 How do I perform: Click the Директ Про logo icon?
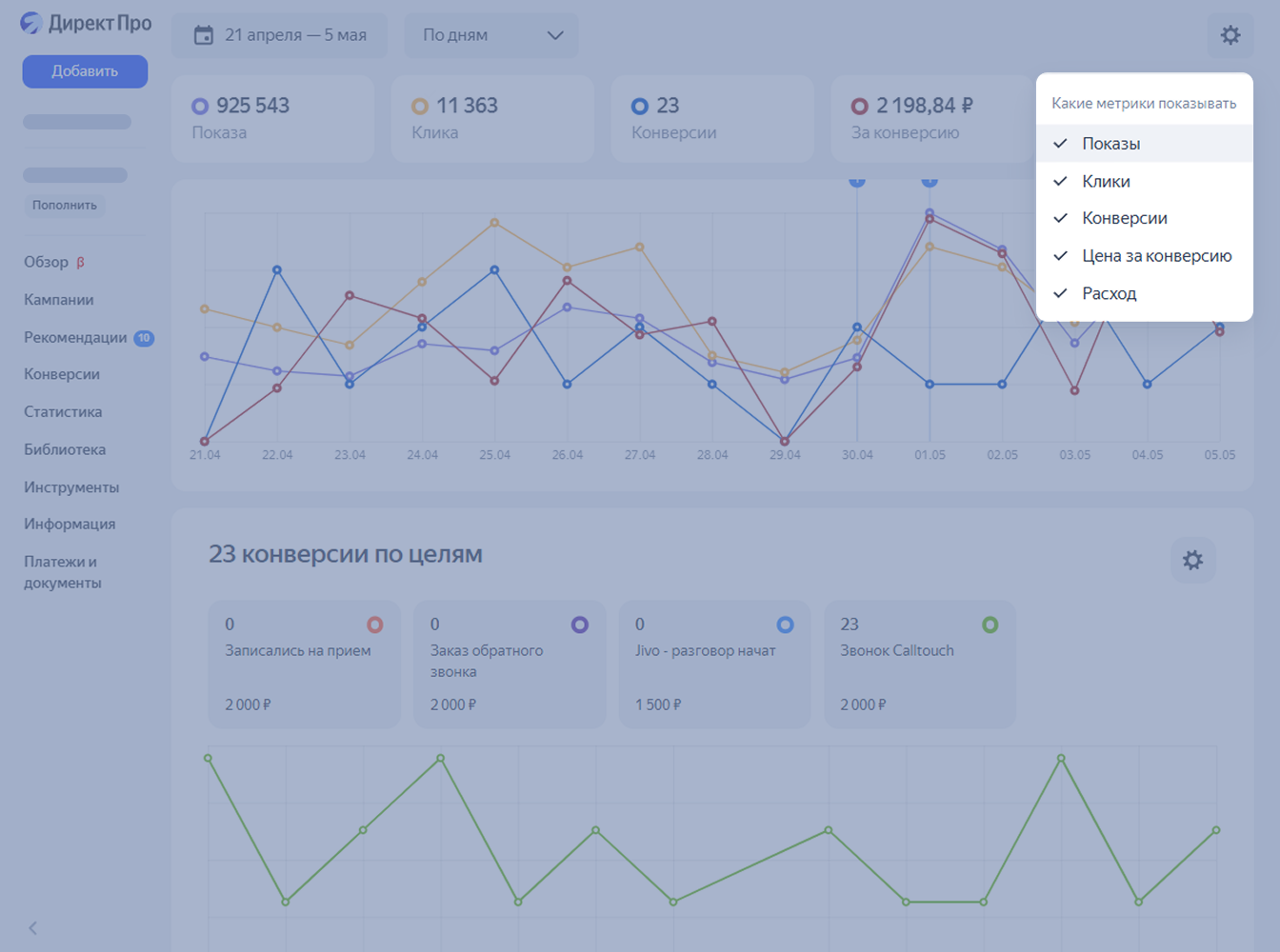(x=31, y=23)
